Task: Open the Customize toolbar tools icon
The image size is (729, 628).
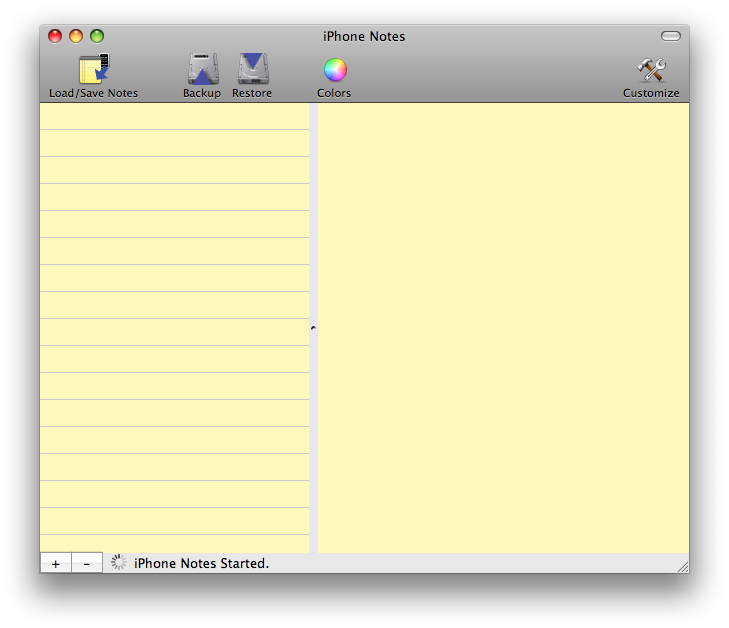Action: point(651,70)
